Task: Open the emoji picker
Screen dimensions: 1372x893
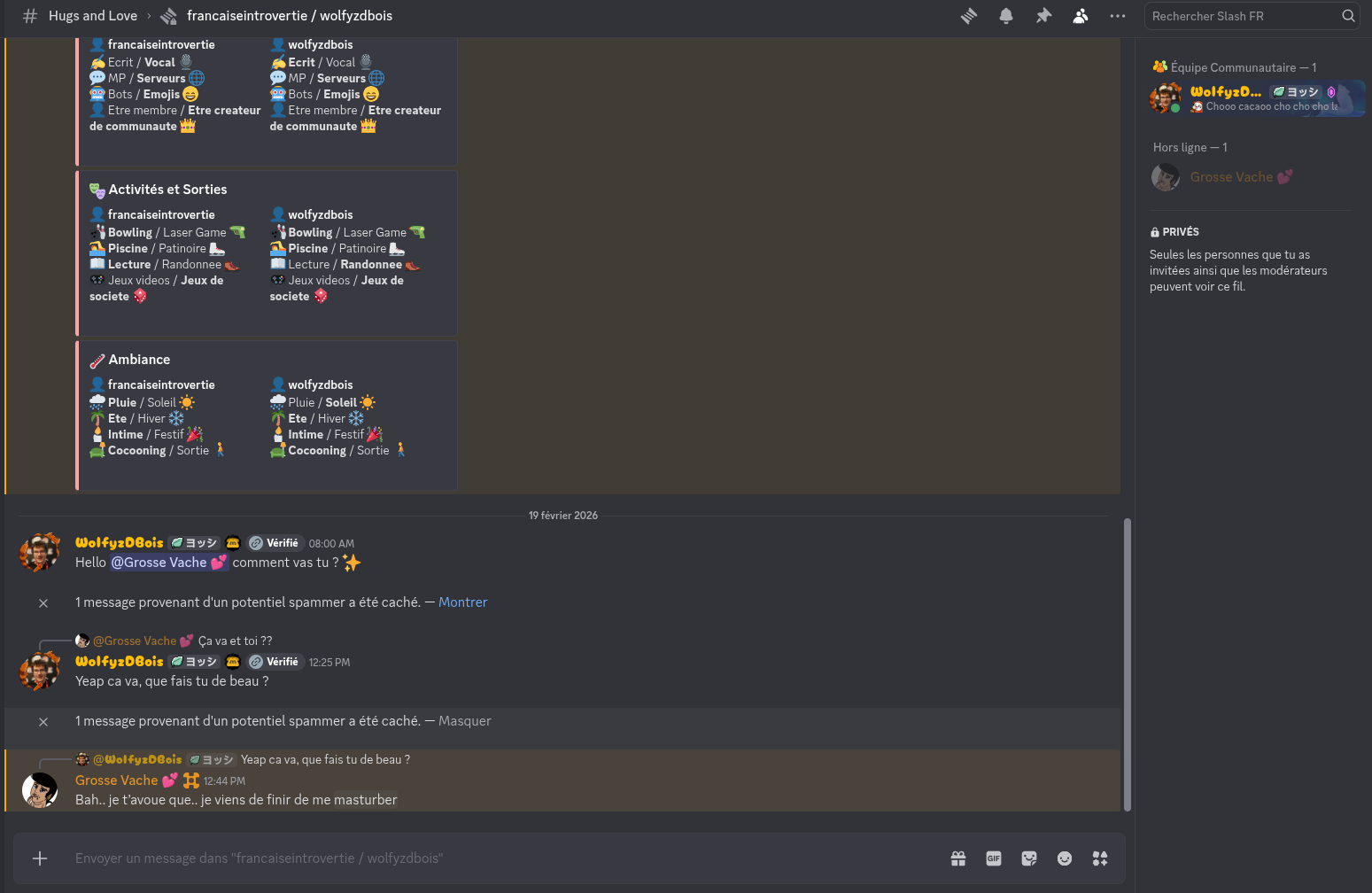Action: tap(1065, 858)
